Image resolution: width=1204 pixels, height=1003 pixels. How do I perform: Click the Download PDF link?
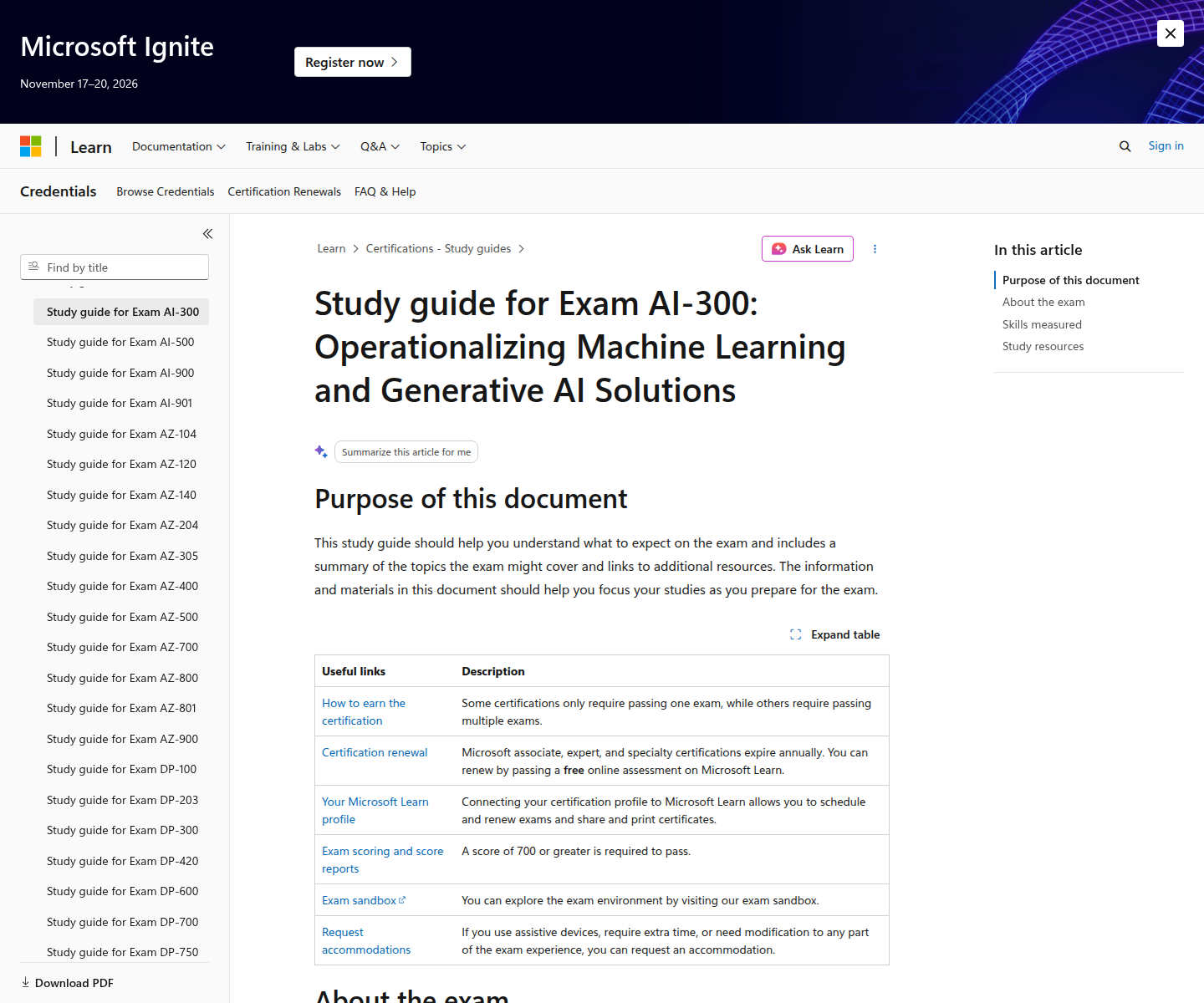click(x=67, y=983)
